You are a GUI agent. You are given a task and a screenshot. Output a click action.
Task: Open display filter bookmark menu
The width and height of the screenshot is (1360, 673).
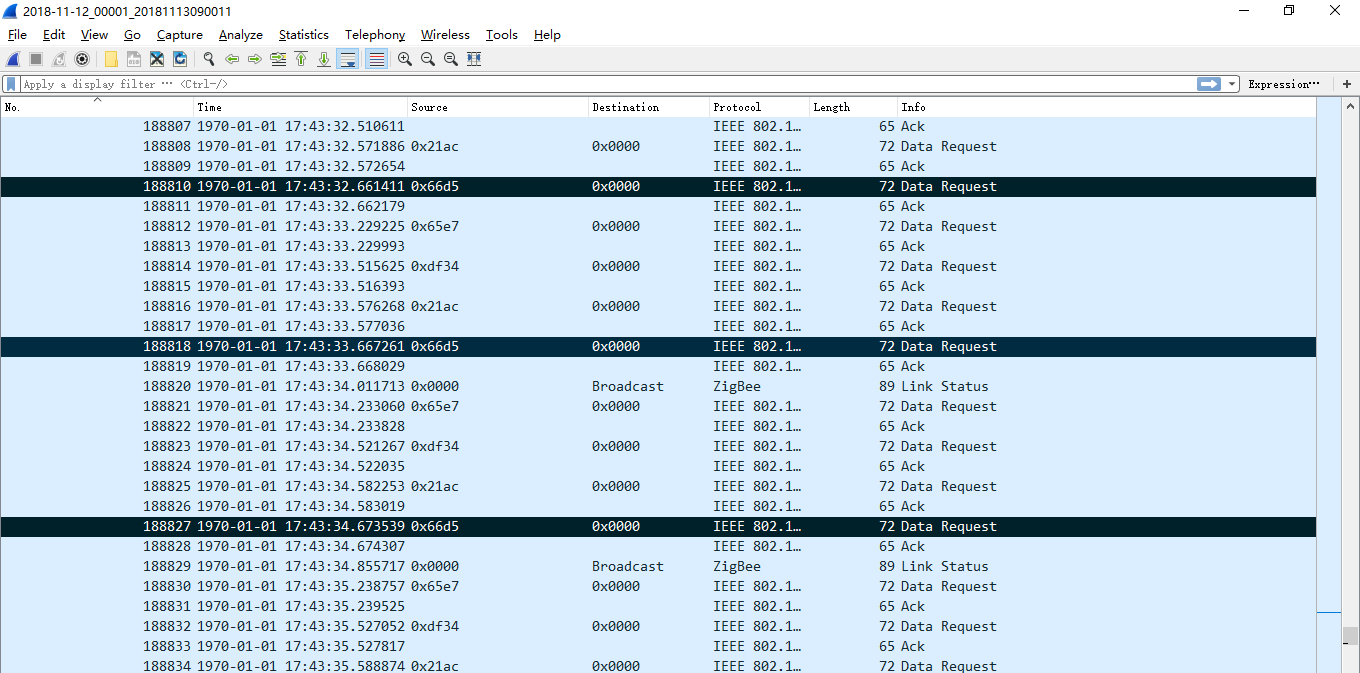coord(11,84)
